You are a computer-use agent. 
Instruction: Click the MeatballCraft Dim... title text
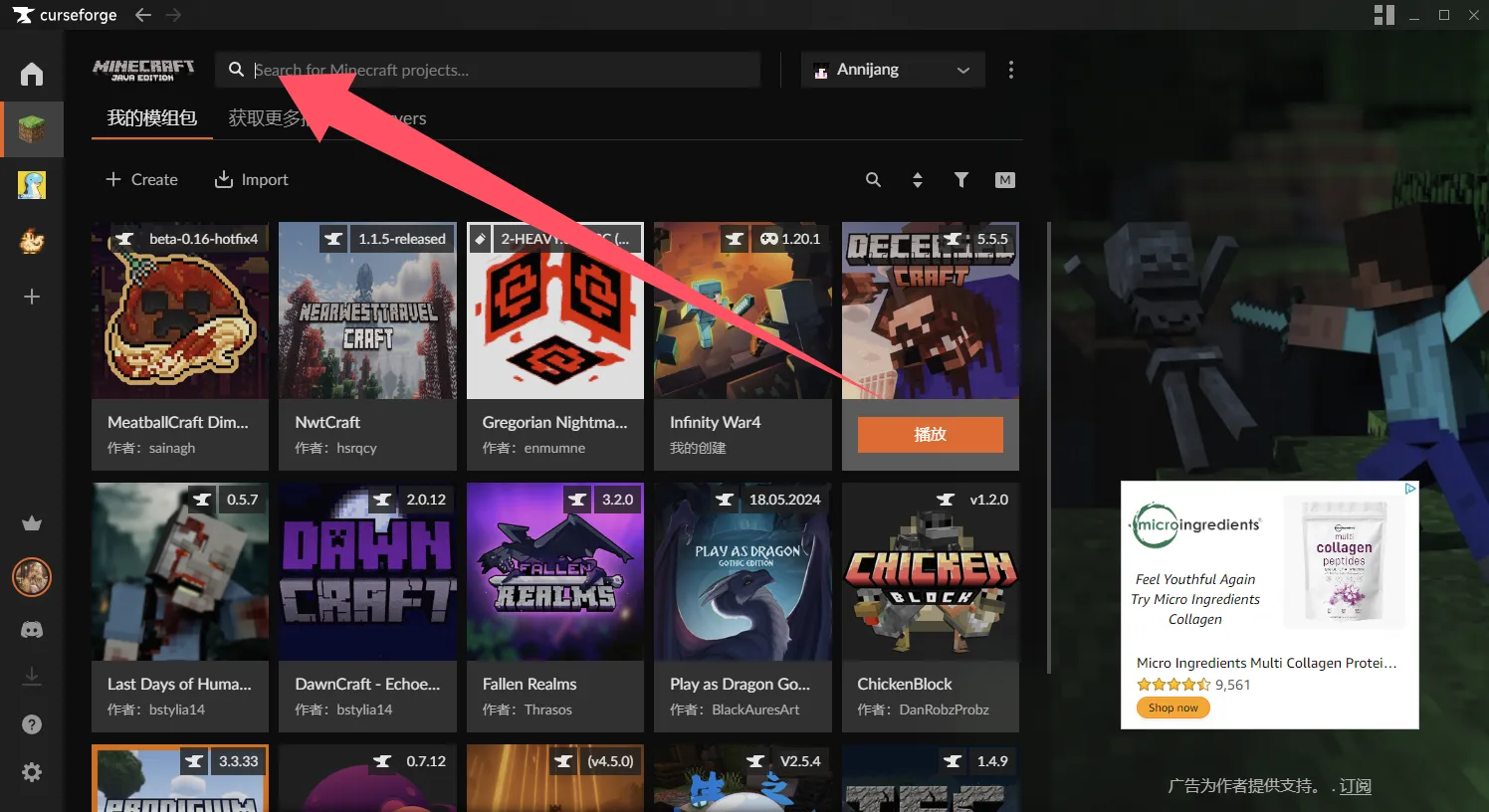click(x=178, y=422)
